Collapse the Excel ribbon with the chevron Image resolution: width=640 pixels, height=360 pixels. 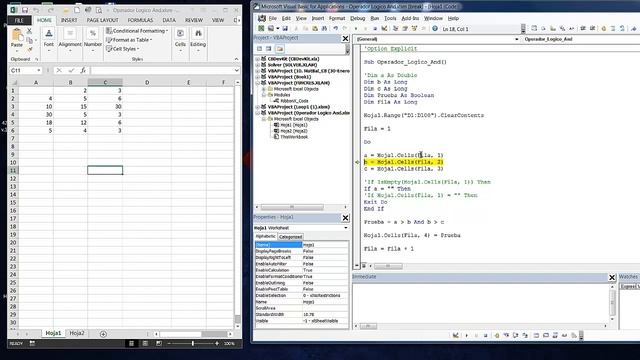click(236, 59)
